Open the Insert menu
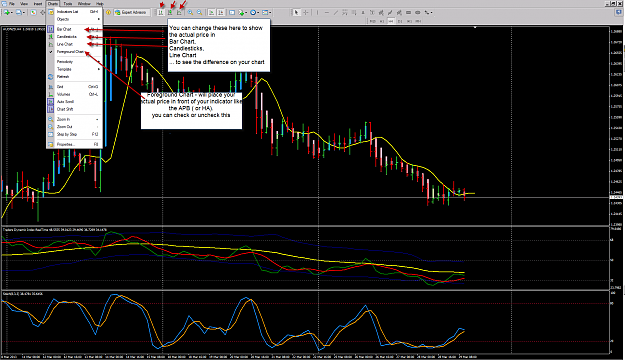 [37, 4]
